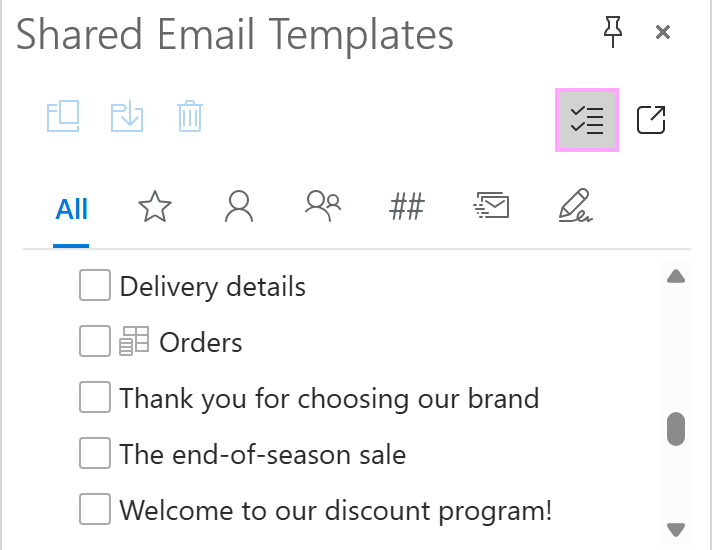Open the Thank you for choosing our brand template
This screenshot has width=712, height=550.
[x=329, y=398]
